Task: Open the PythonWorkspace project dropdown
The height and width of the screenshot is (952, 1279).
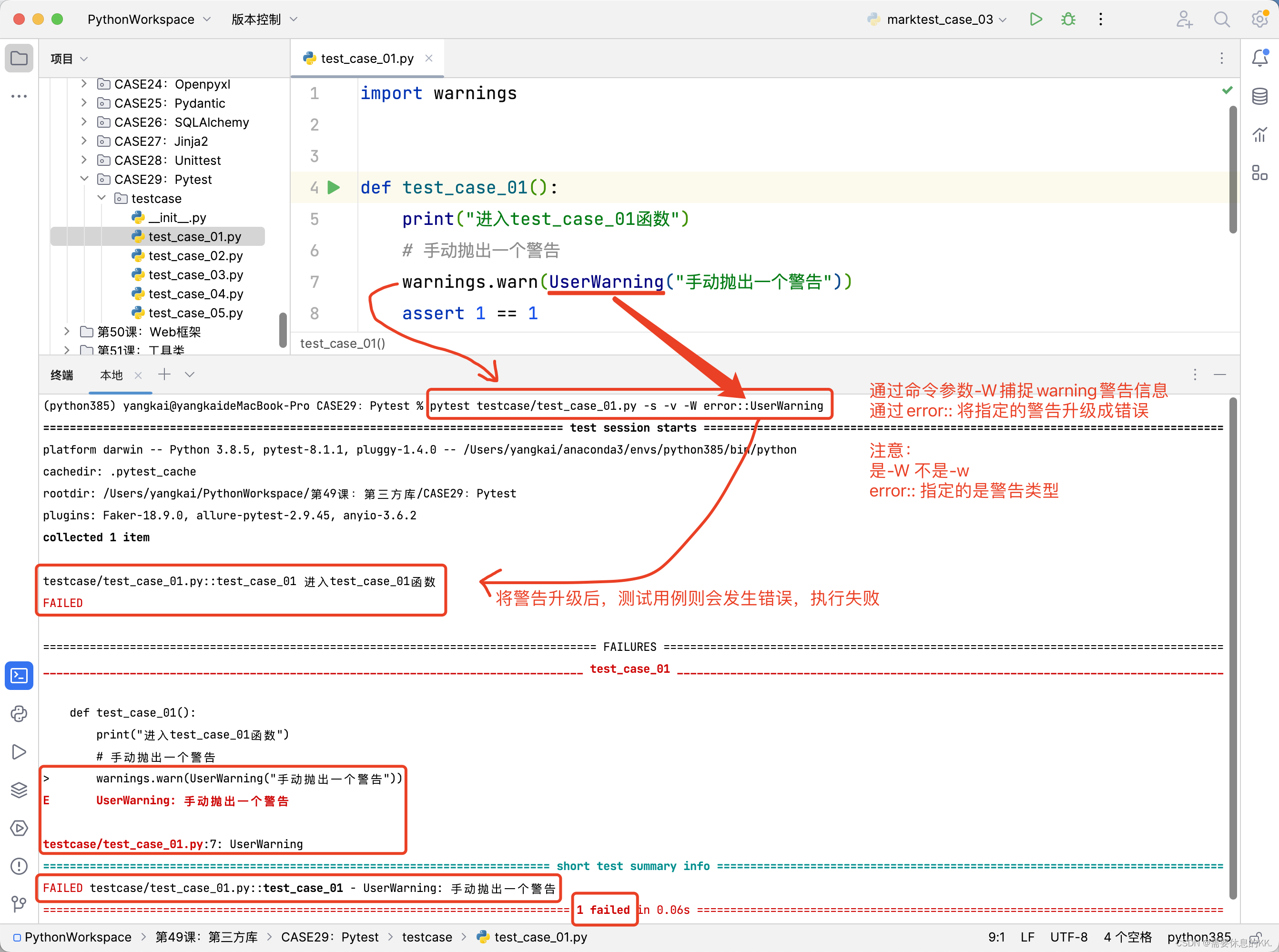Action: 149,19
